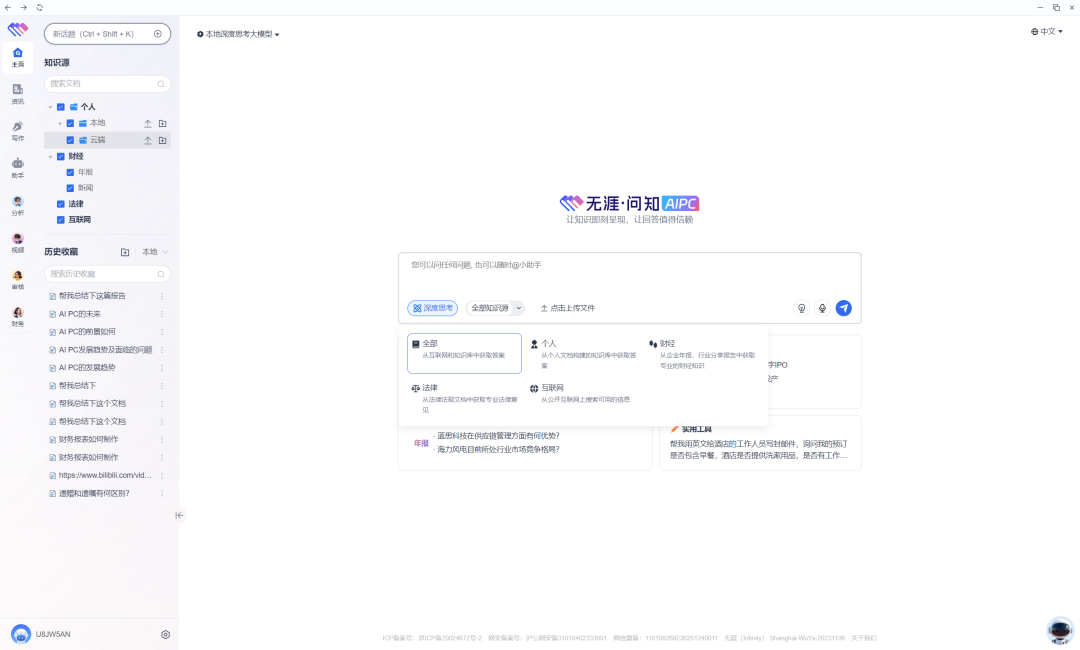
Task: Uncheck the 年报 checkbox
Action: click(x=70, y=172)
